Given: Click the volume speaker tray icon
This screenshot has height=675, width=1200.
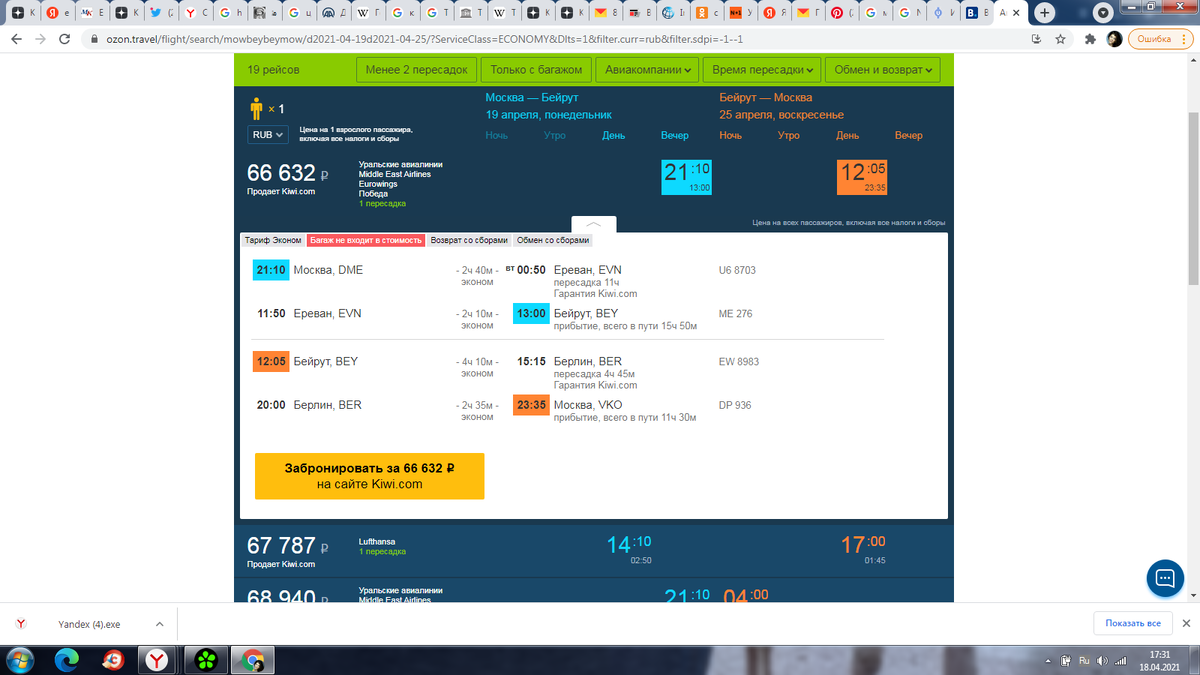Looking at the screenshot, I should (x=1101, y=660).
